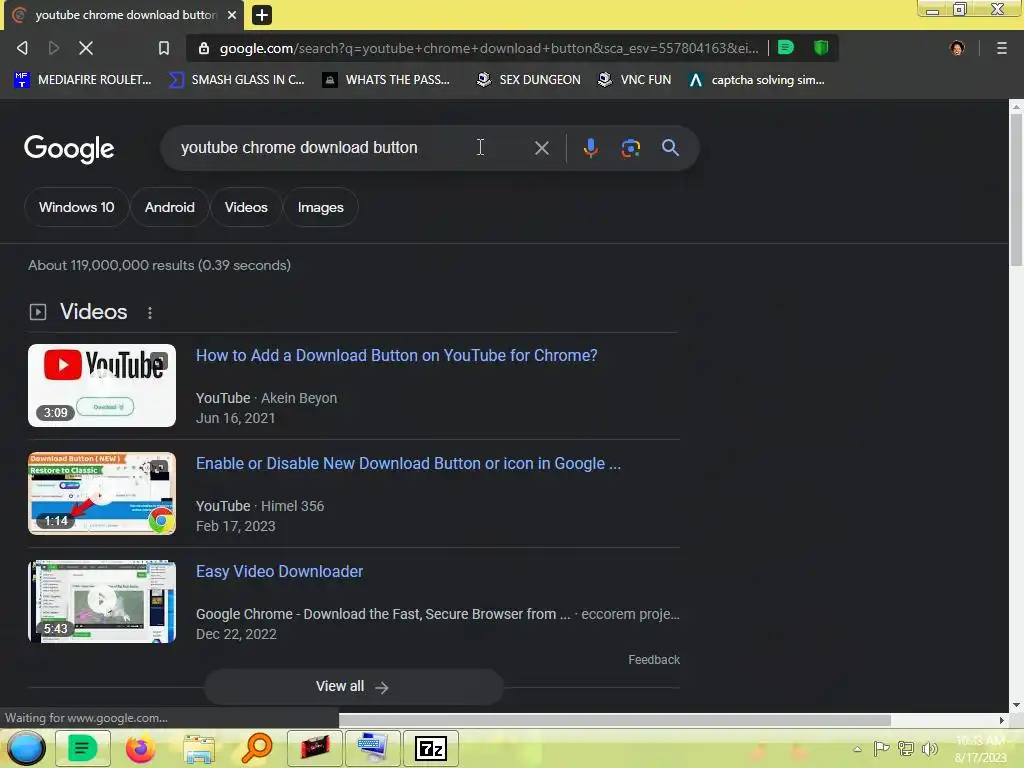Click the Google logo
This screenshot has height=768, width=1024.
point(69,149)
